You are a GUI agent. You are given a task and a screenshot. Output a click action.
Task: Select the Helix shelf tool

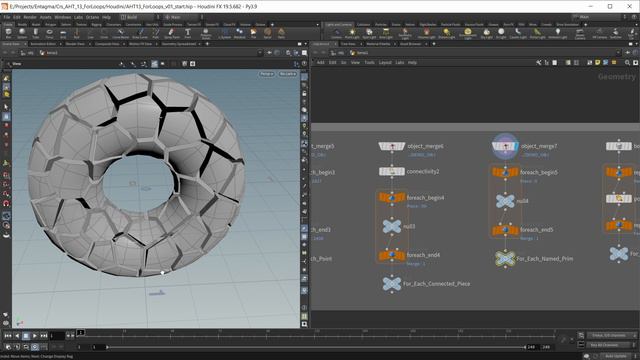281,33
